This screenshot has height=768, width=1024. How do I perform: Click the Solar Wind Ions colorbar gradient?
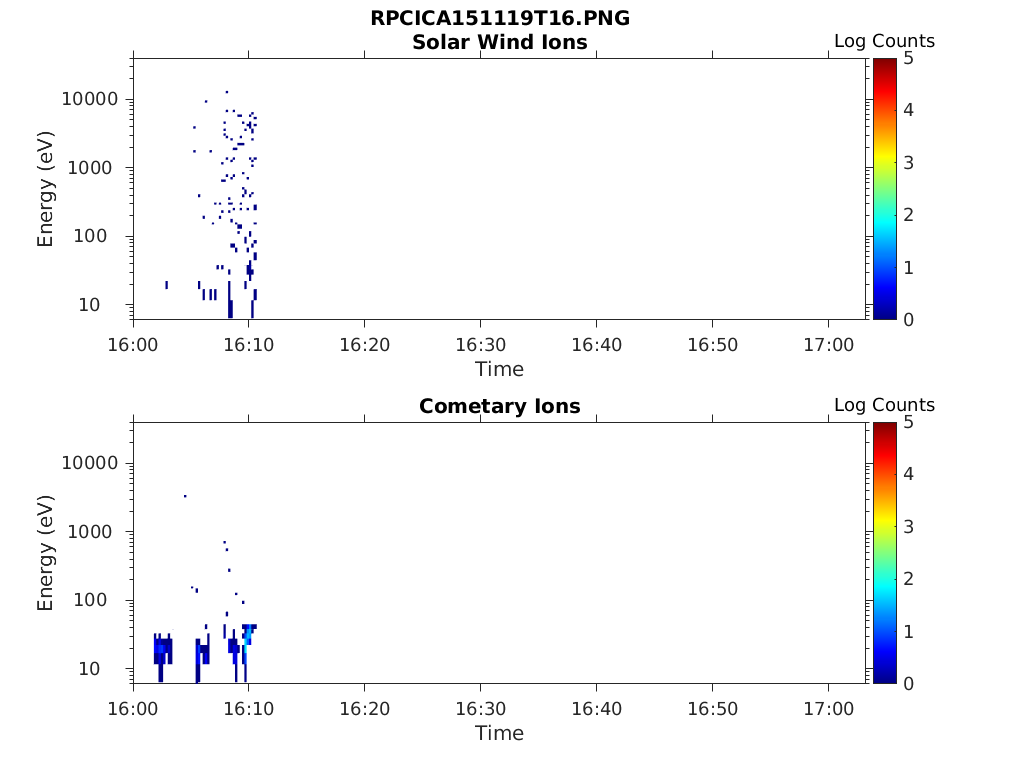click(x=885, y=189)
